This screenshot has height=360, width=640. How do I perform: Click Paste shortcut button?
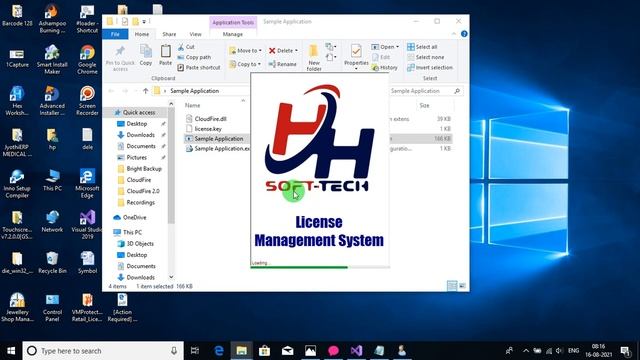(199, 67)
